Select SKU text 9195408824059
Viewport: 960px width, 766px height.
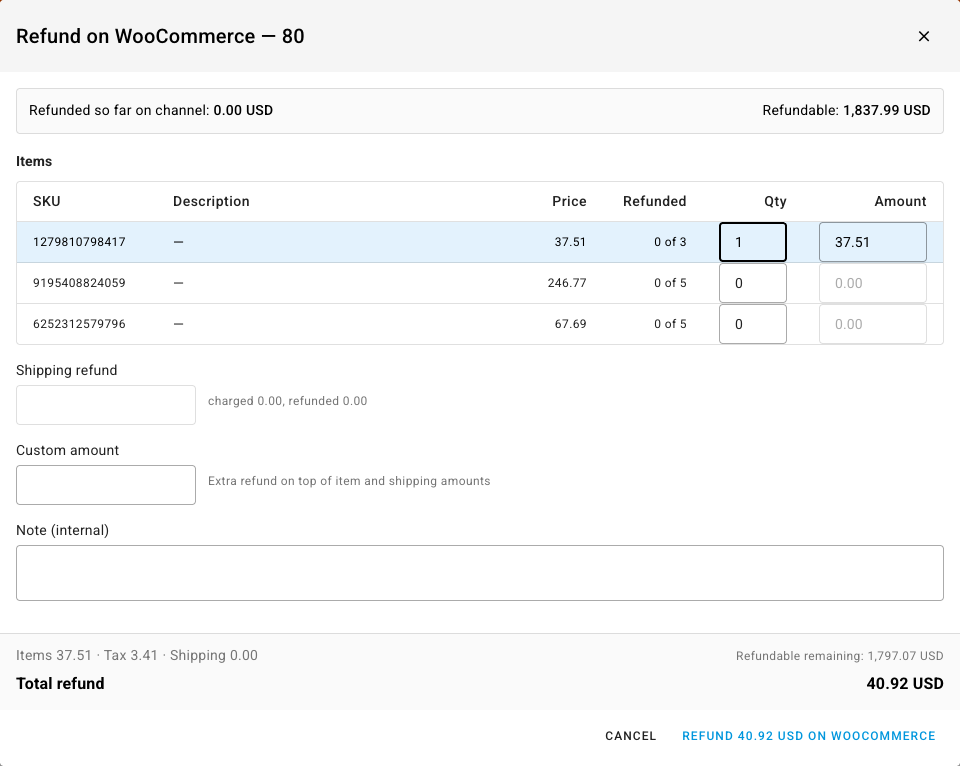(79, 283)
